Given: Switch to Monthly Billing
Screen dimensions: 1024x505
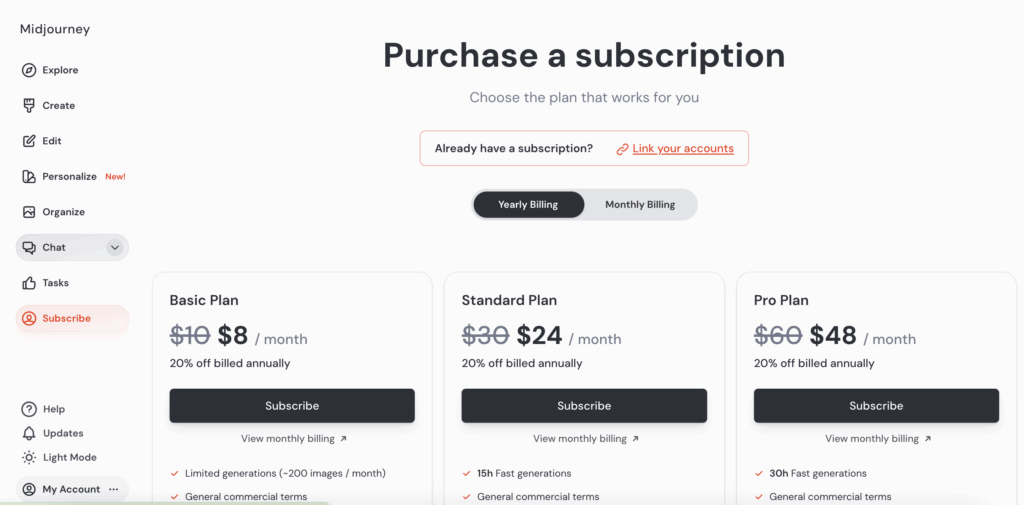Looking at the screenshot, I should click(640, 205).
